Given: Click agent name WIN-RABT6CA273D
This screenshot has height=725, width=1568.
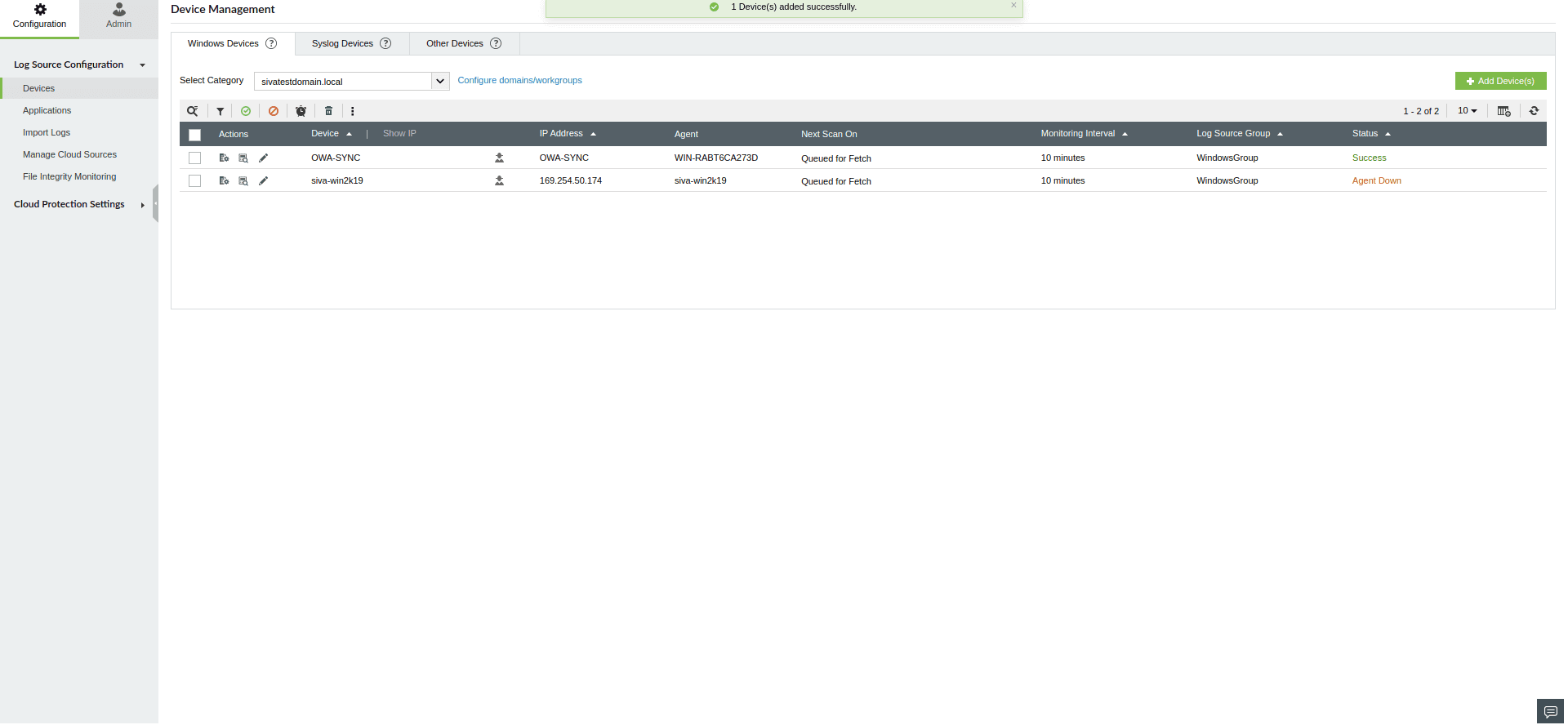Looking at the screenshot, I should point(715,158).
